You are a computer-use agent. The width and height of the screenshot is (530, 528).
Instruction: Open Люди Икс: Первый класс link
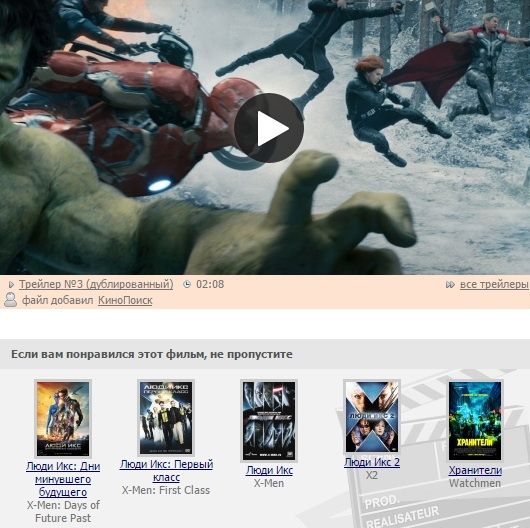[x=166, y=471]
